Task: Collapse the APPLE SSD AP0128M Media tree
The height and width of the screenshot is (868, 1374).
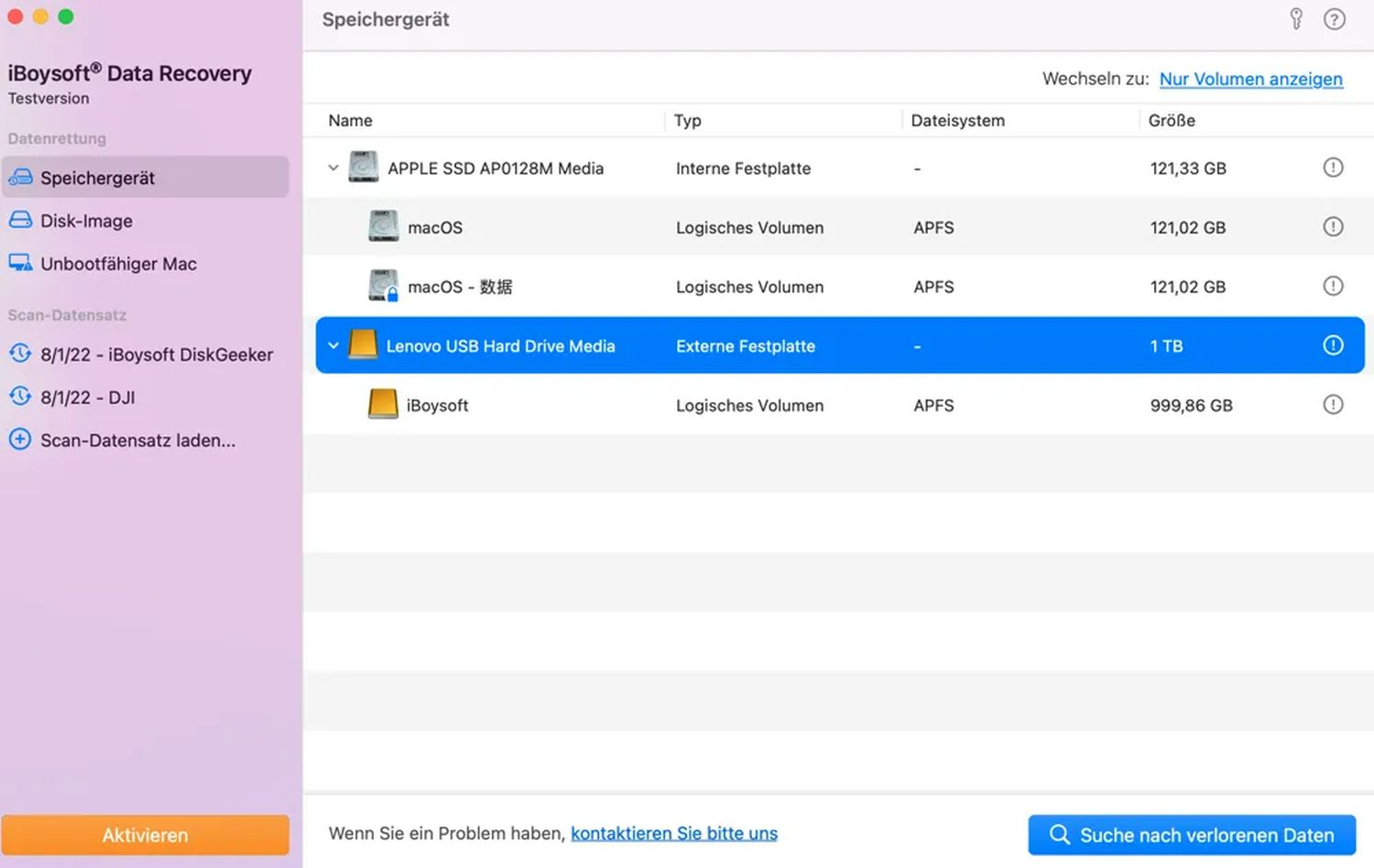Action: (x=333, y=168)
